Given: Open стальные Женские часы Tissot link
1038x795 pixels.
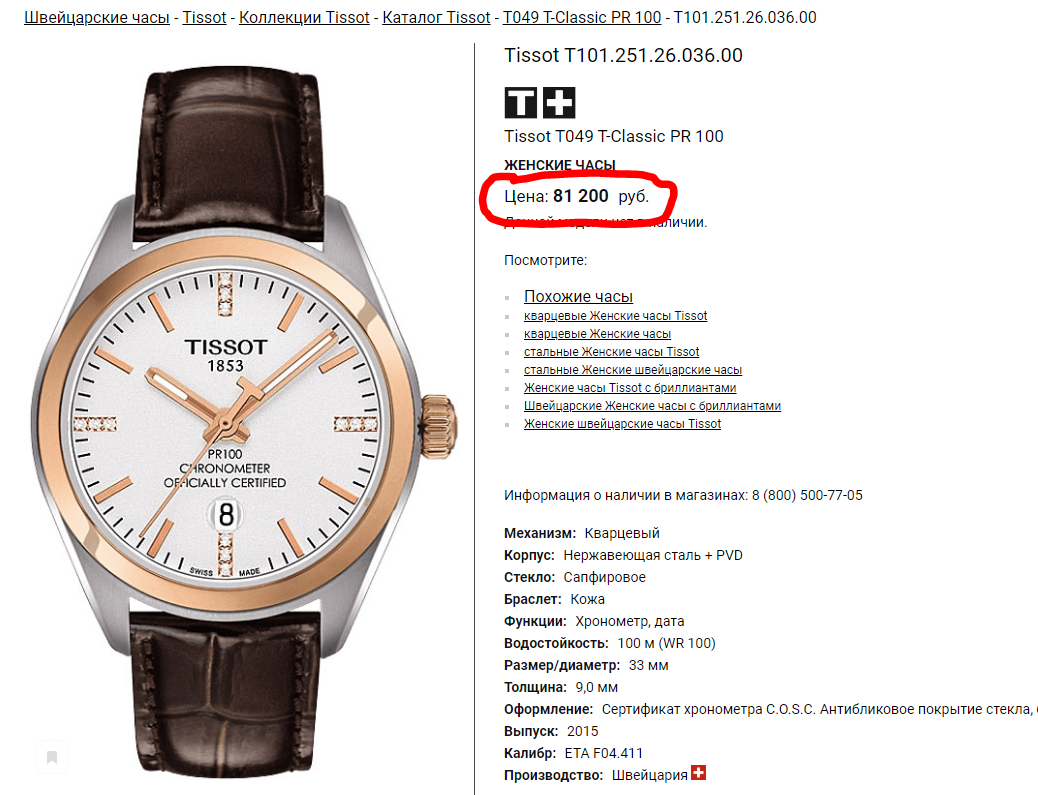Looking at the screenshot, I should (x=611, y=351).
